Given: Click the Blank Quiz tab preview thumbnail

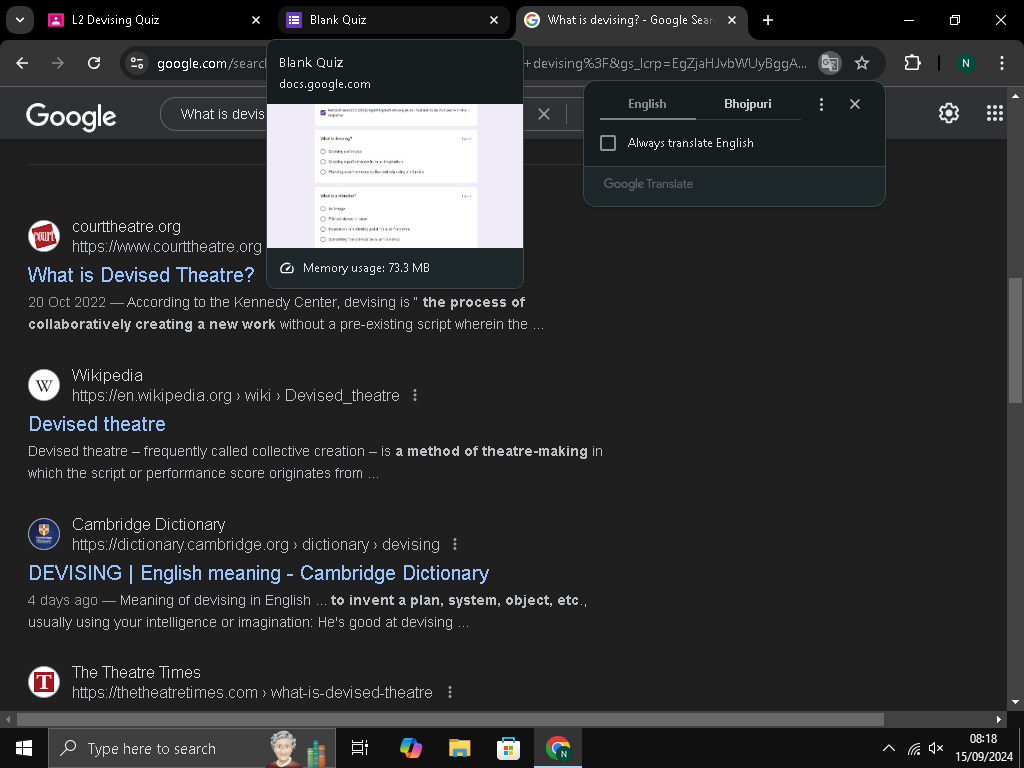Looking at the screenshot, I should (x=395, y=176).
